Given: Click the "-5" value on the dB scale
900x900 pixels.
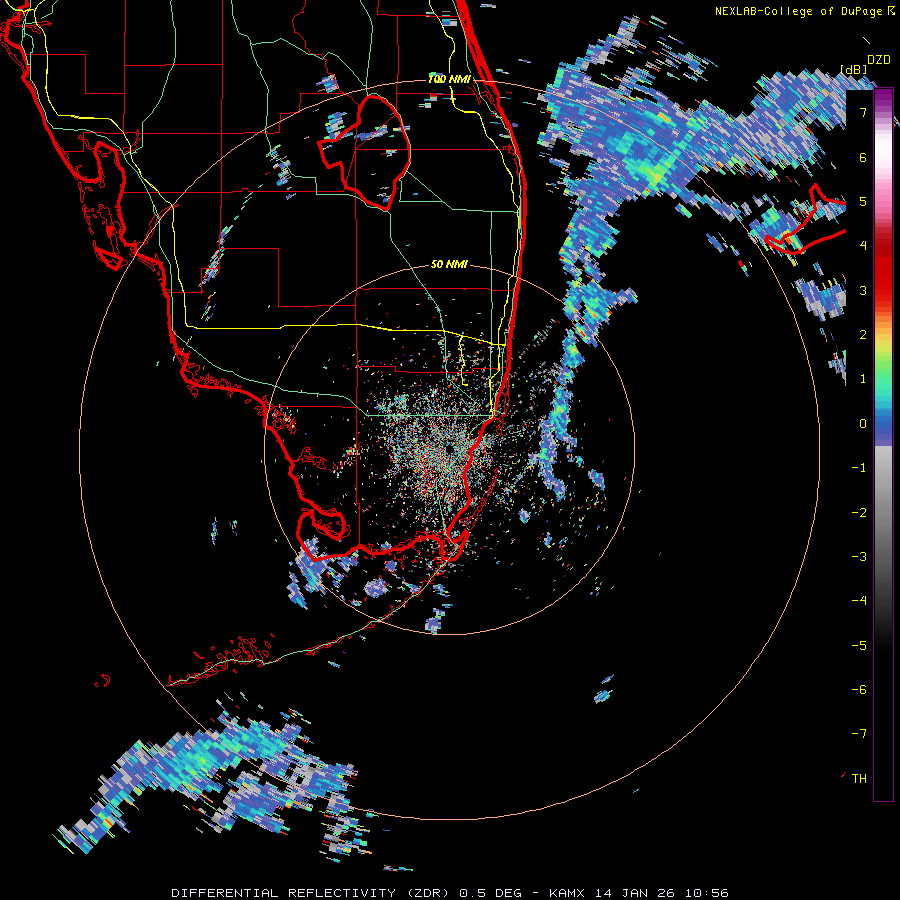Looking at the screenshot, I should (x=859, y=645).
